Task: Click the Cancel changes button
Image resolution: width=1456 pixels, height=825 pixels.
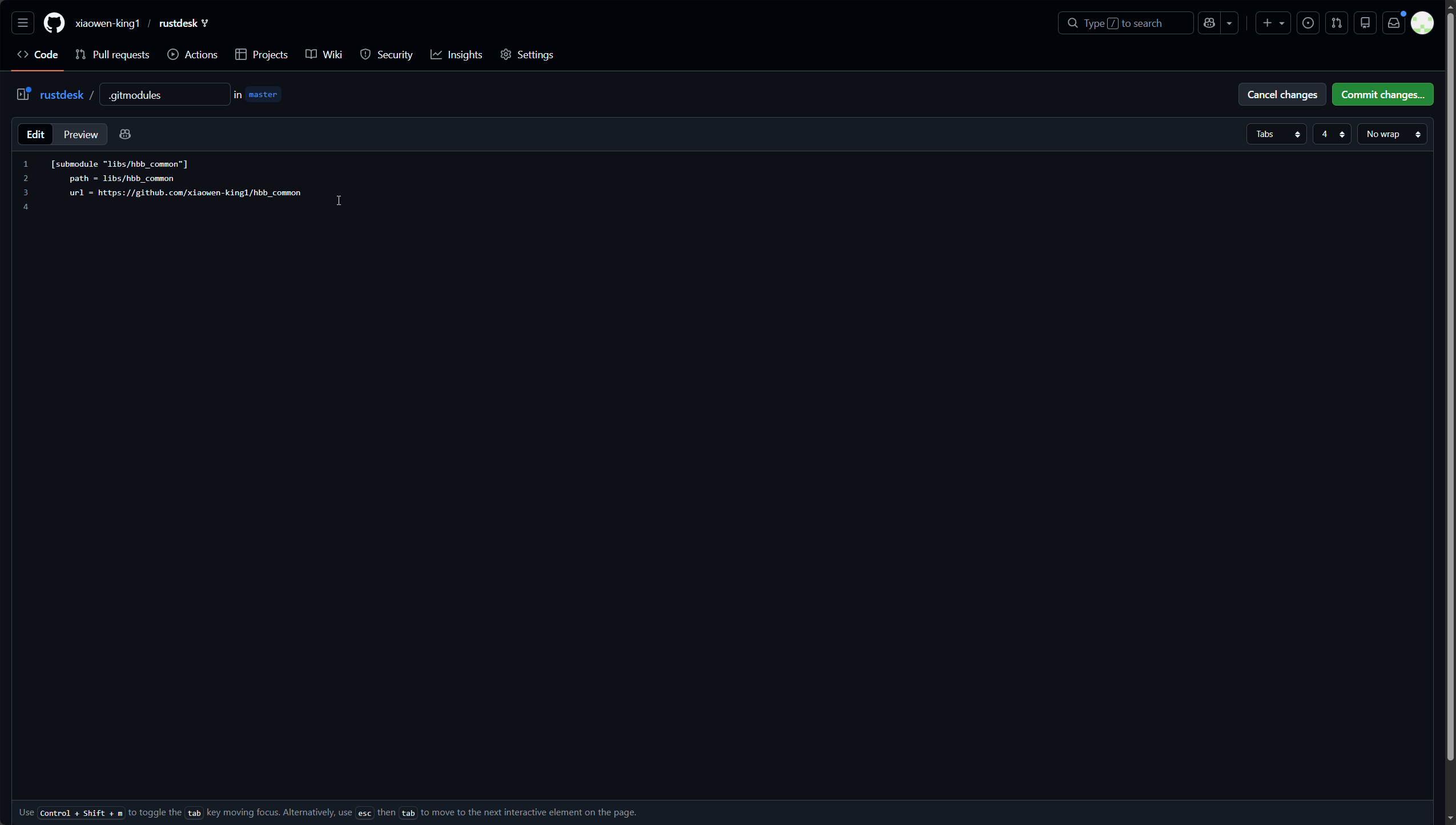Action: pos(1282,94)
